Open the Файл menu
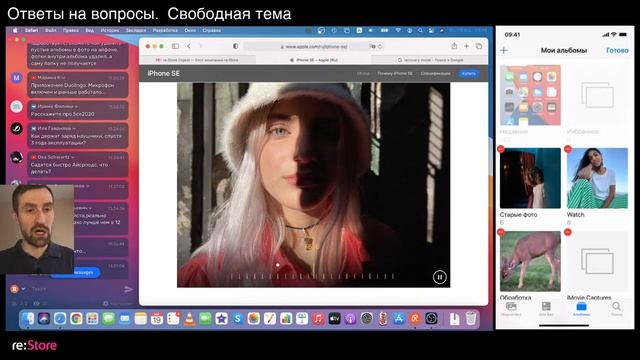The height and width of the screenshot is (360, 640). [x=51, y=30]
